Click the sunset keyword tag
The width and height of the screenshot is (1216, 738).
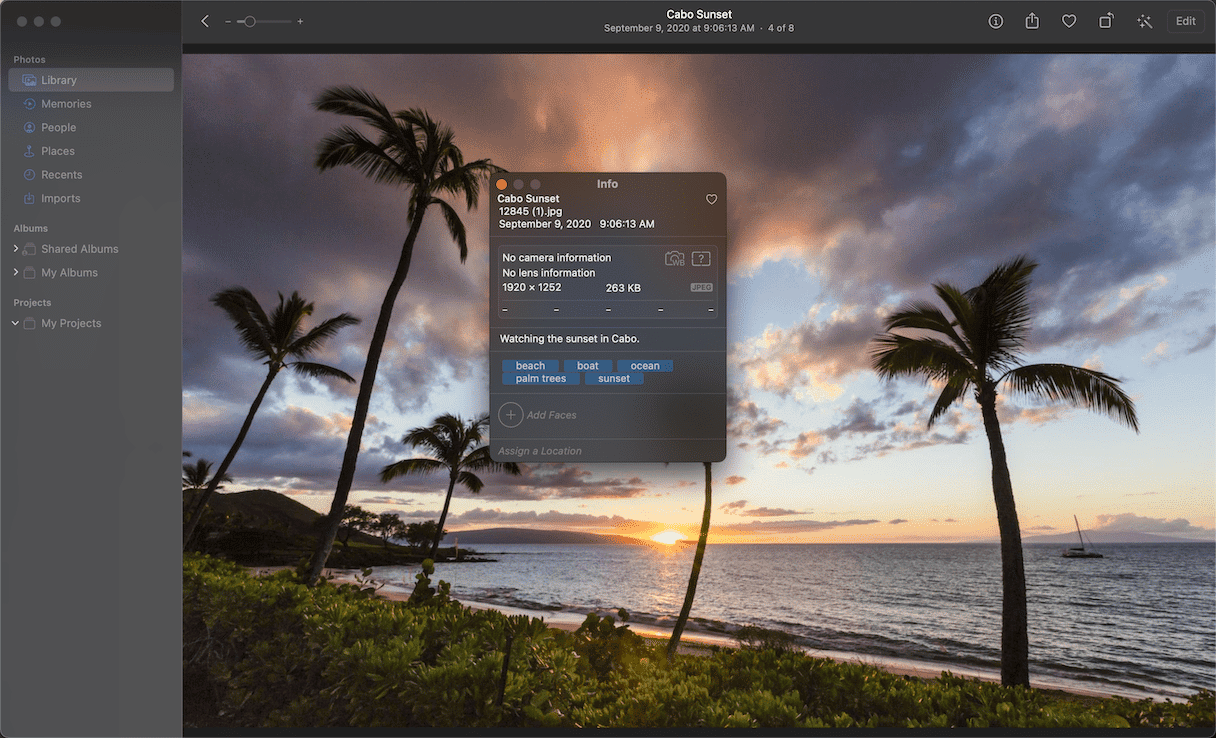click(x=614, y=379)
